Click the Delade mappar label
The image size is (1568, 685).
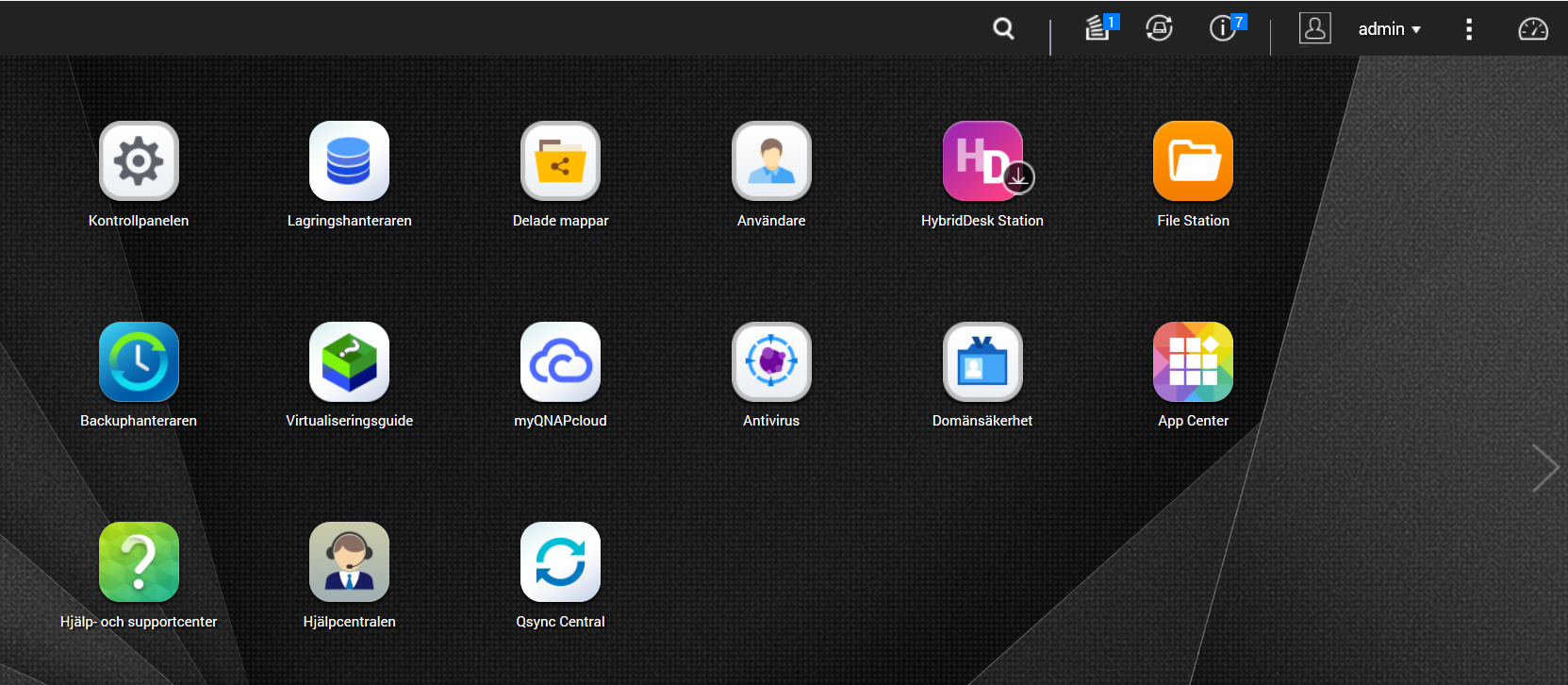tap(560, 221)
